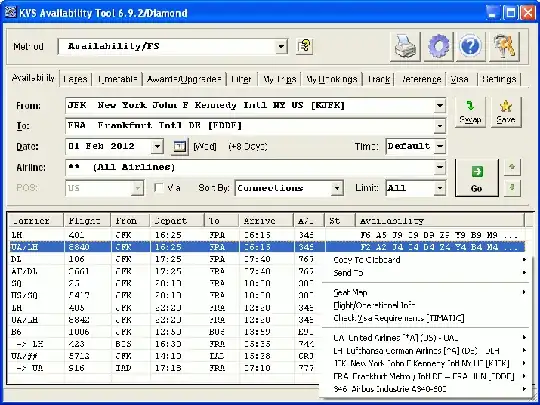Open settings via the blue gear icon

coord(438,46)
